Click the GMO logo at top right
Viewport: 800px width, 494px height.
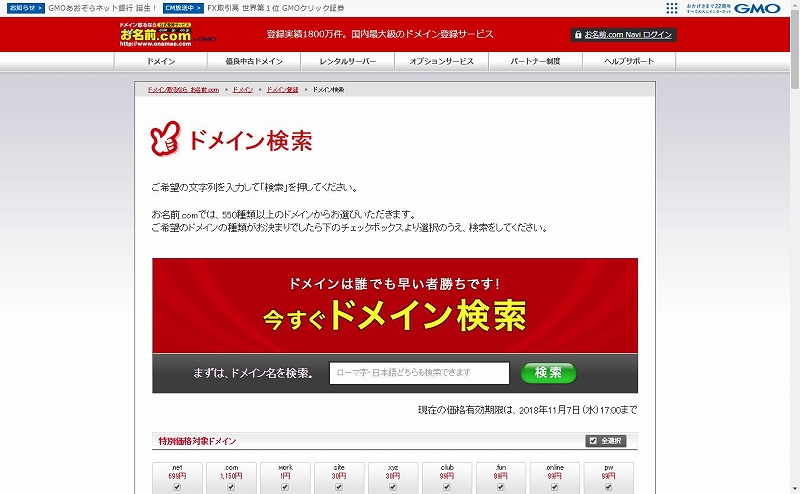pos(757,8)
